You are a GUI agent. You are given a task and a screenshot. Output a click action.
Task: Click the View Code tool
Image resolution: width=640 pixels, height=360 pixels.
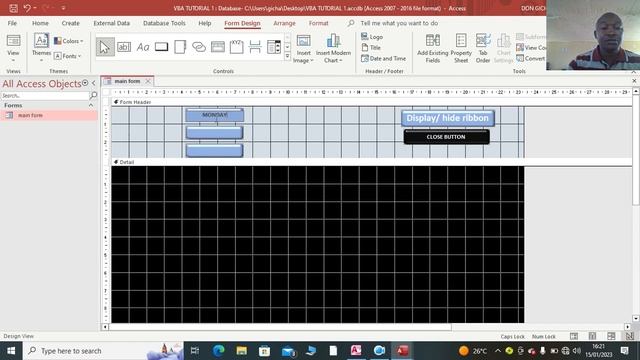531,47
